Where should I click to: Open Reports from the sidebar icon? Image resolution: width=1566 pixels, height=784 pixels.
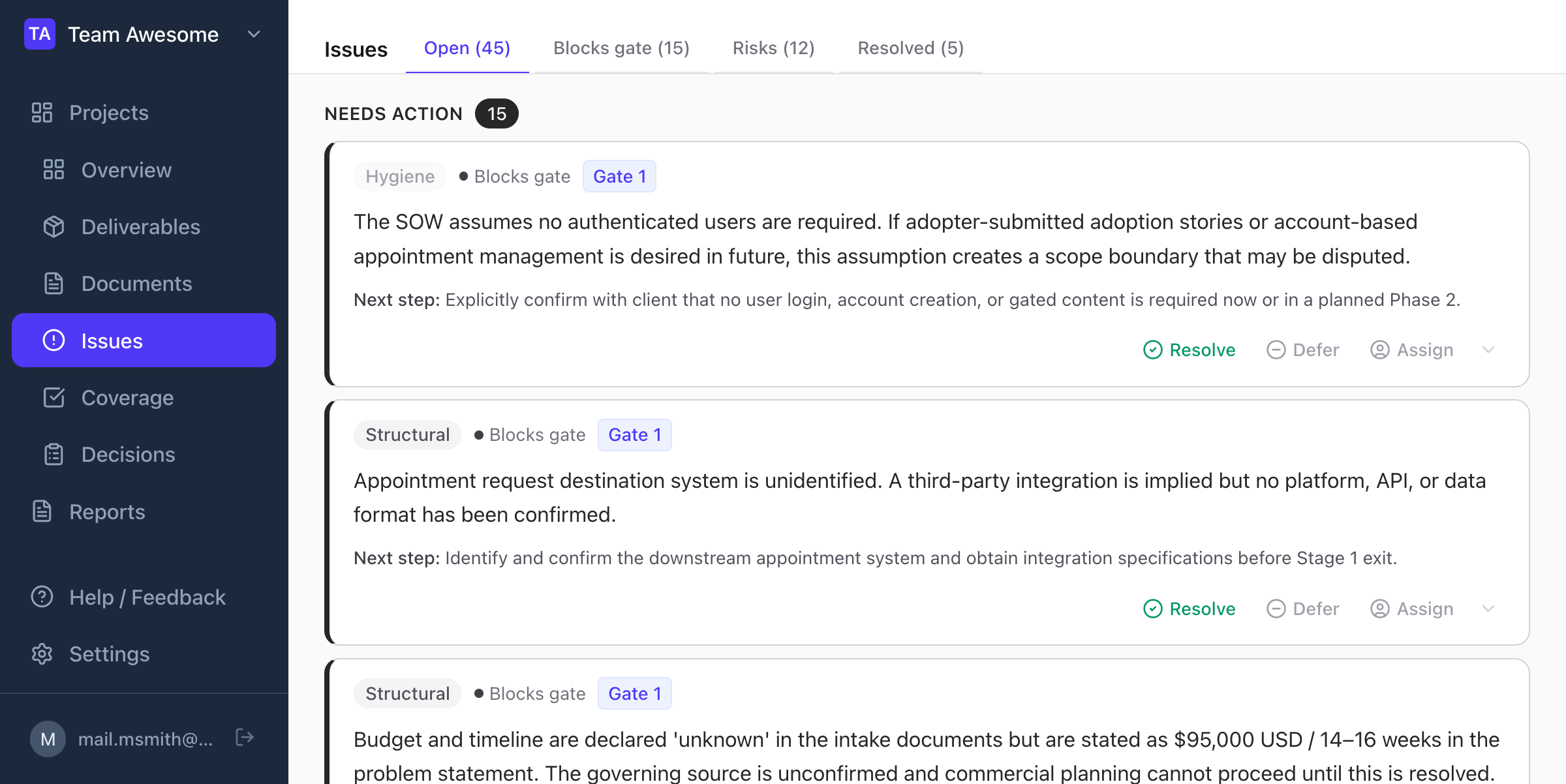click(x=42, y=511)
